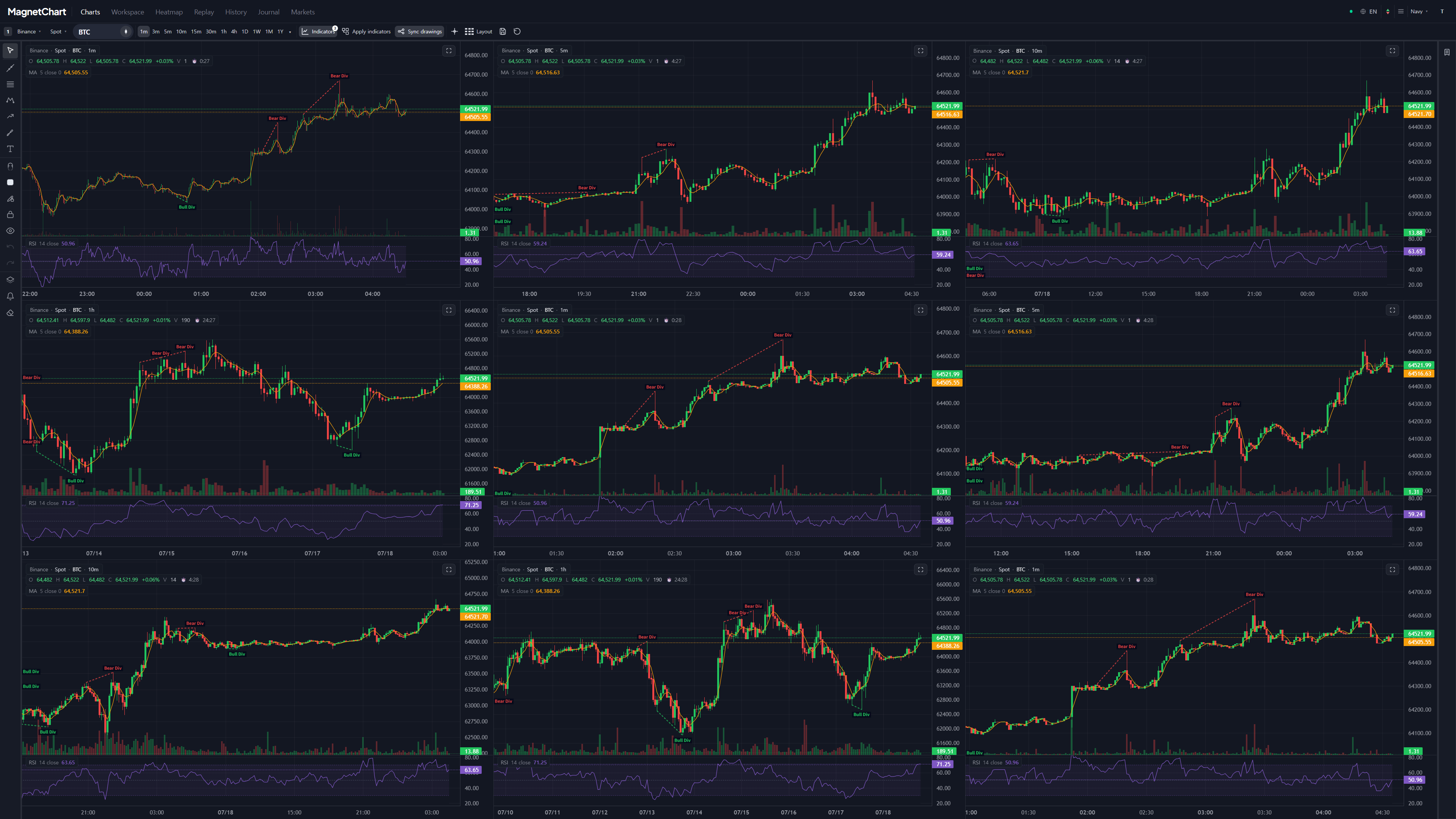Image resolution: width=1456 pixels, height=819 pixels.
Task: Click the undo arrow in the sidebar
Action: point(10,247)
